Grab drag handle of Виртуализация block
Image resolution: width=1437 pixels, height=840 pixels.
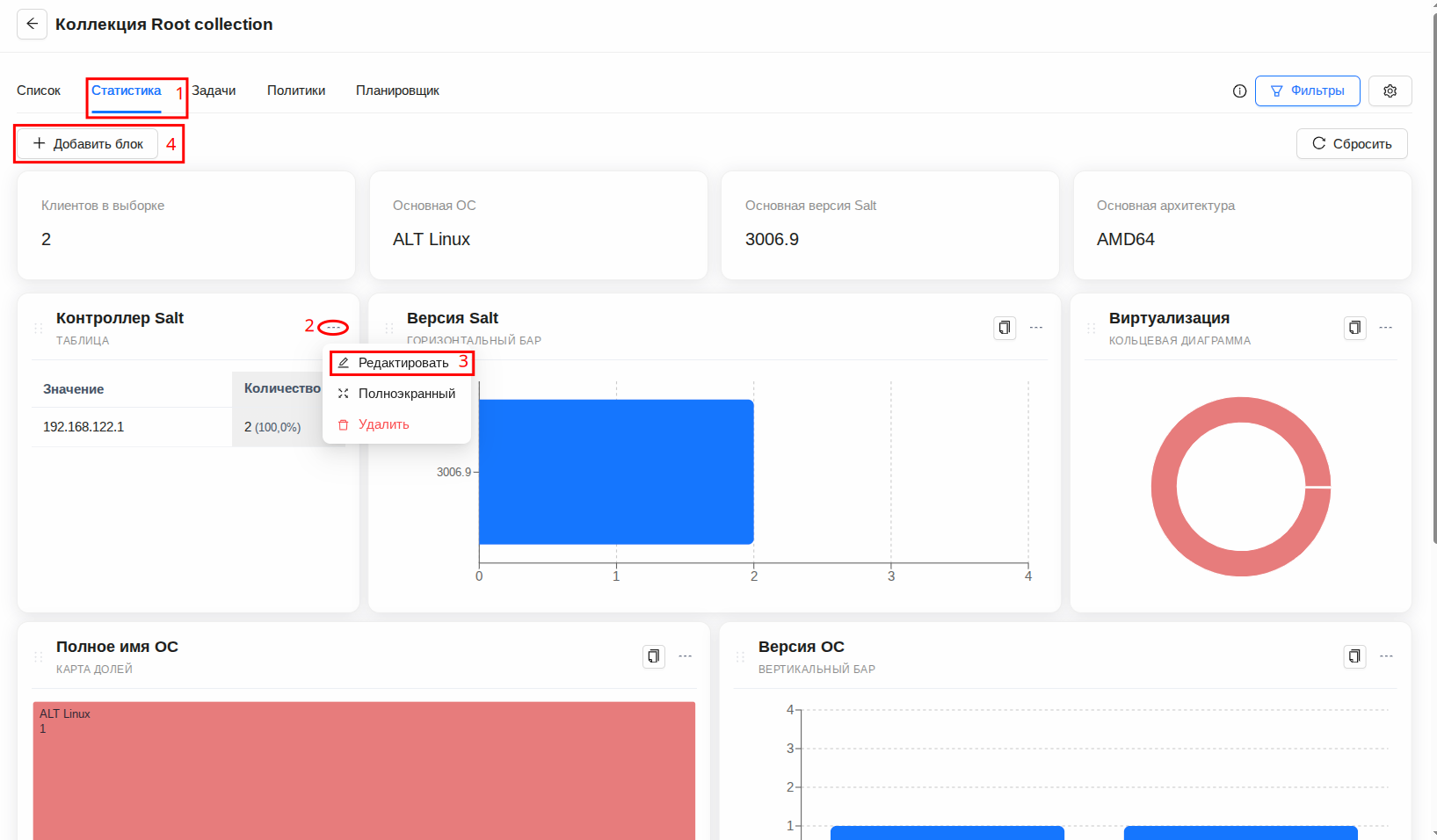(x=1091, y=328)
